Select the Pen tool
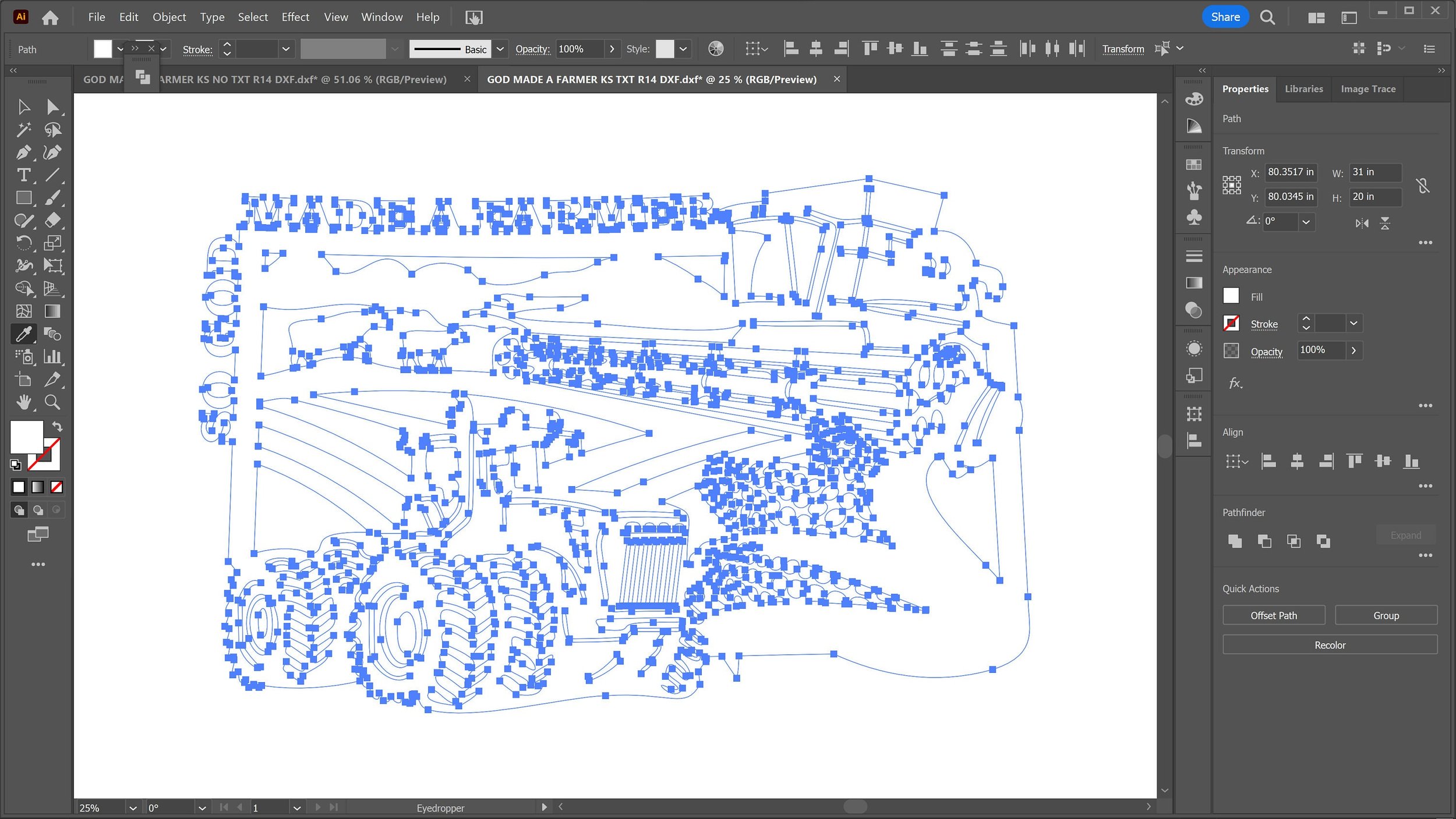Image resolution: width=1456 pixels, height=819 pixels. [x=24, y=153]
